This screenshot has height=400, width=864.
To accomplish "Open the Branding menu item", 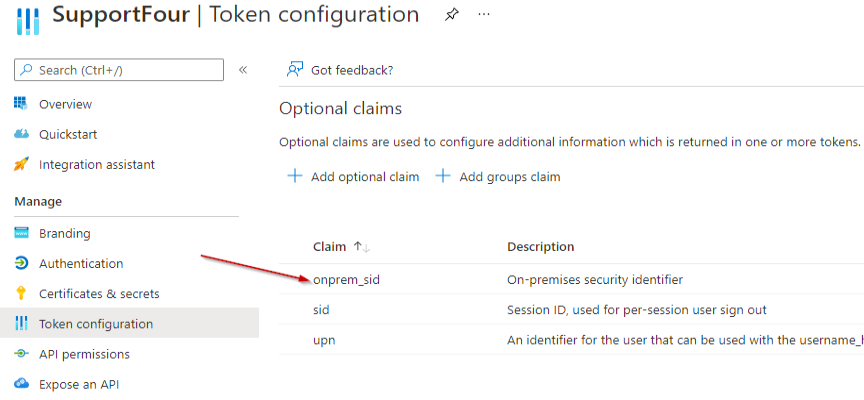I will [x=64, y=234].
